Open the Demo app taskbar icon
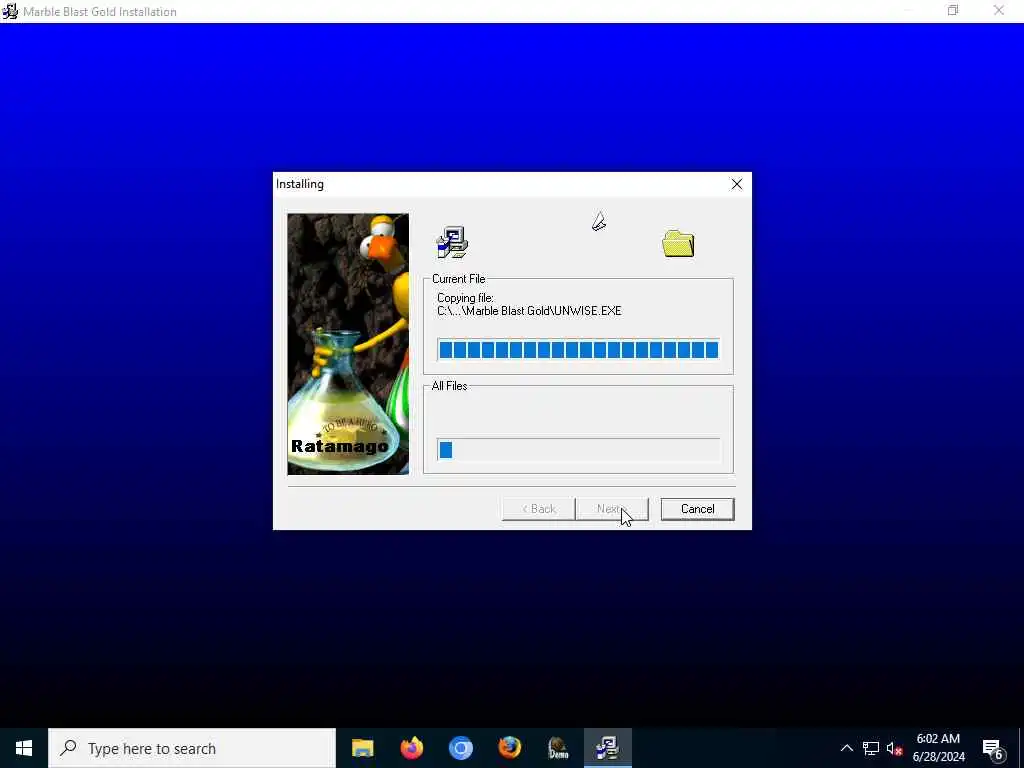Screen dimensions: 1024x768 coord(558,748)
